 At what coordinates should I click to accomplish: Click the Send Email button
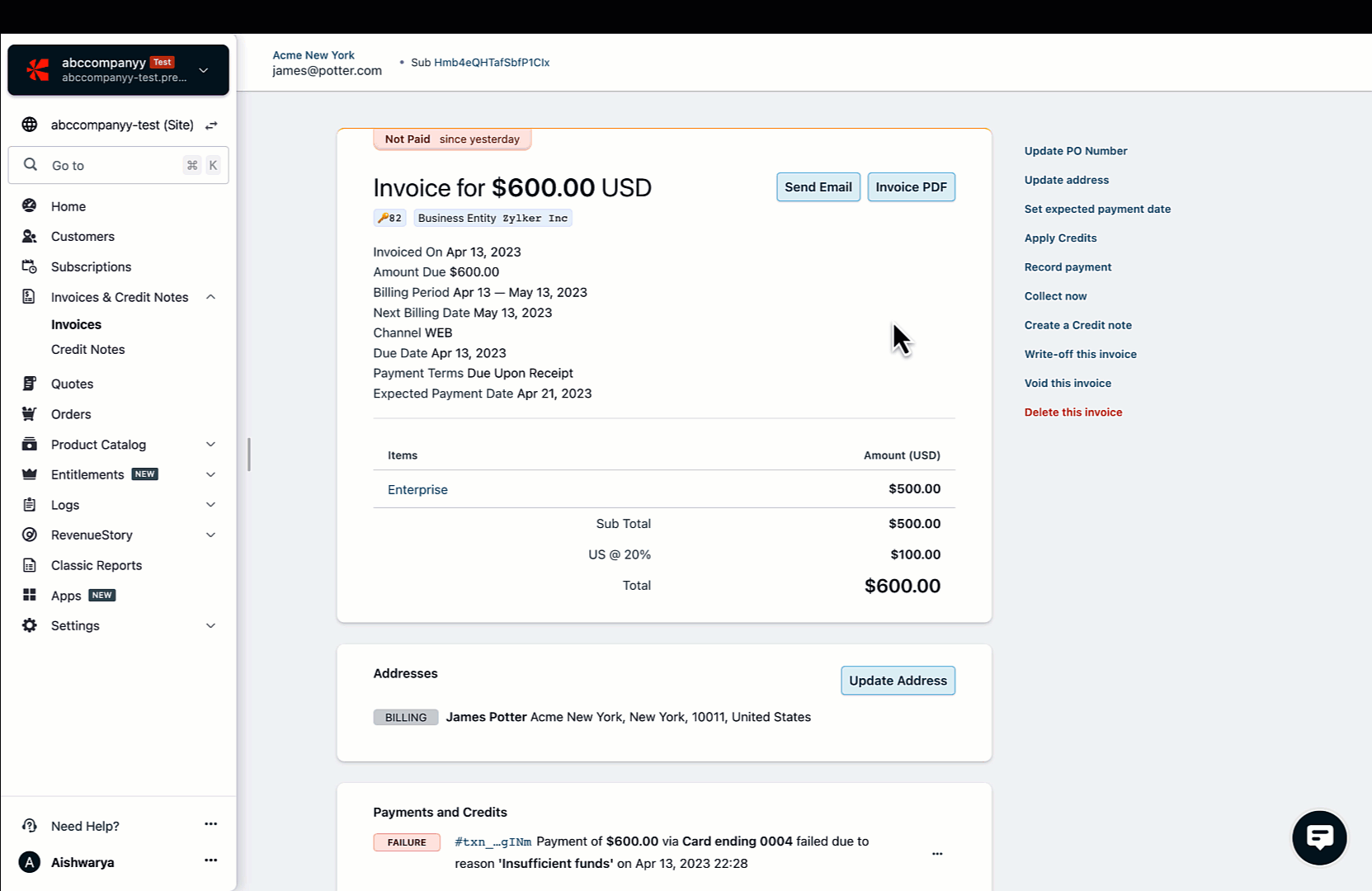(818, 187)
